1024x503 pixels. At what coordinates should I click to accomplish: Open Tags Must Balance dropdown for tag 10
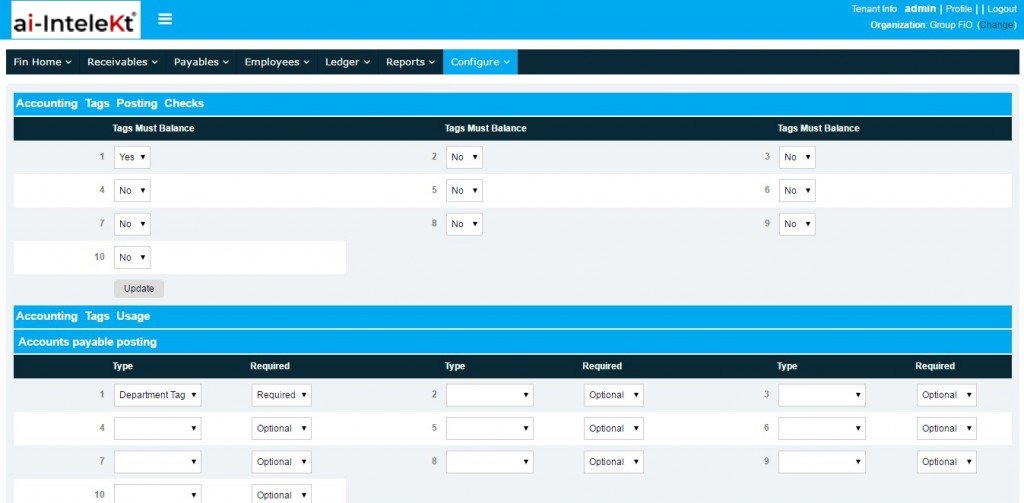[x=132, y=257]
